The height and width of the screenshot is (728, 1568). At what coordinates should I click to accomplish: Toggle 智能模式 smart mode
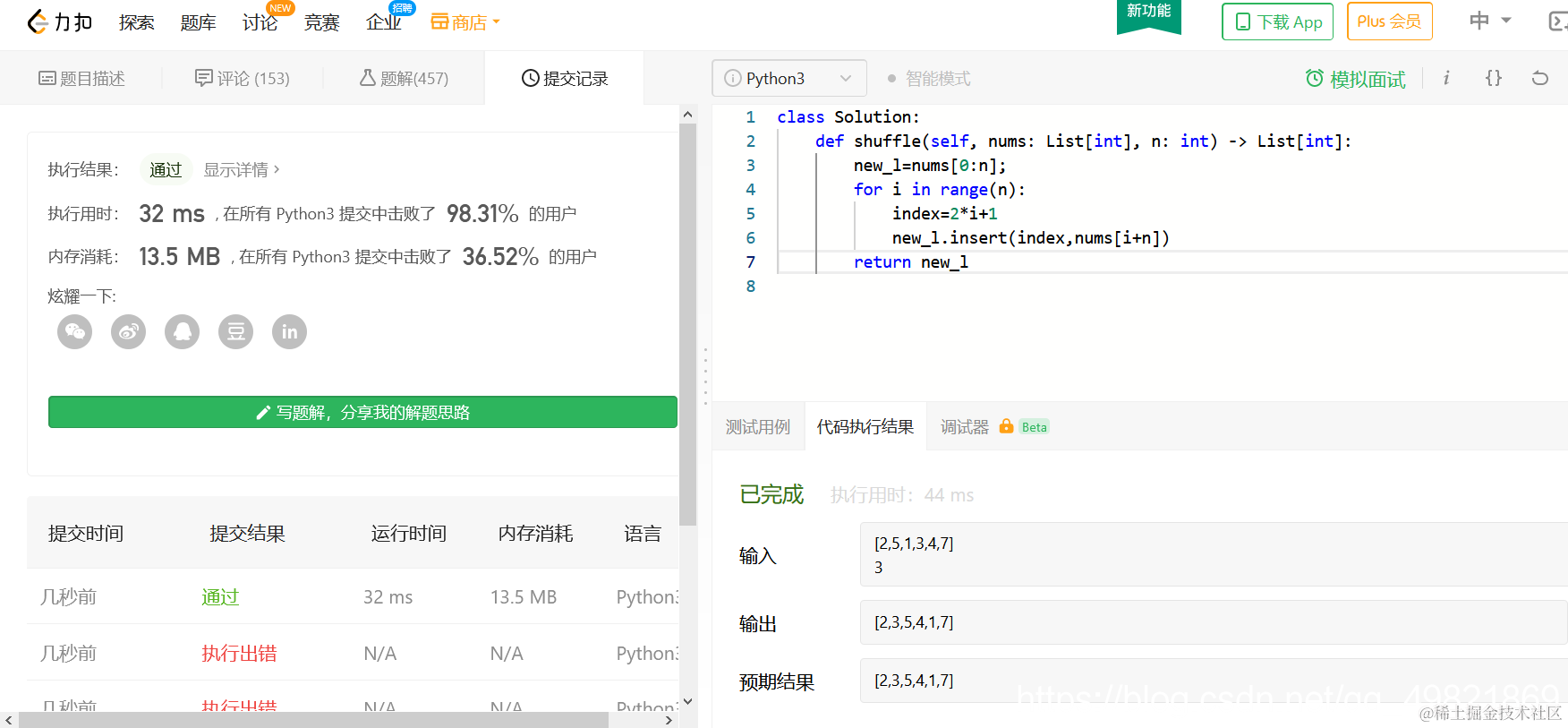coord(929,79)
